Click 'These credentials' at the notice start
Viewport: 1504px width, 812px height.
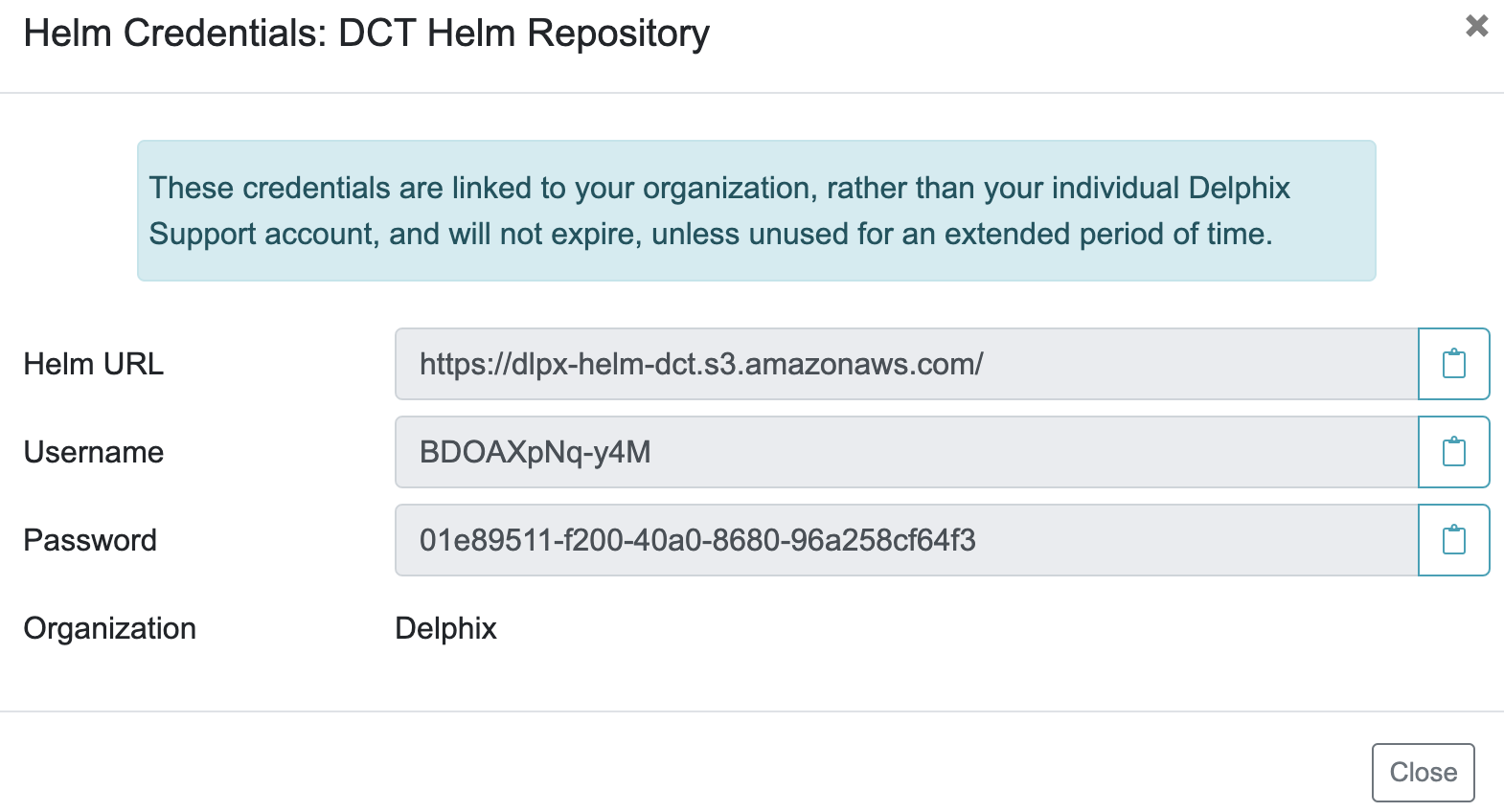[270, 188]
